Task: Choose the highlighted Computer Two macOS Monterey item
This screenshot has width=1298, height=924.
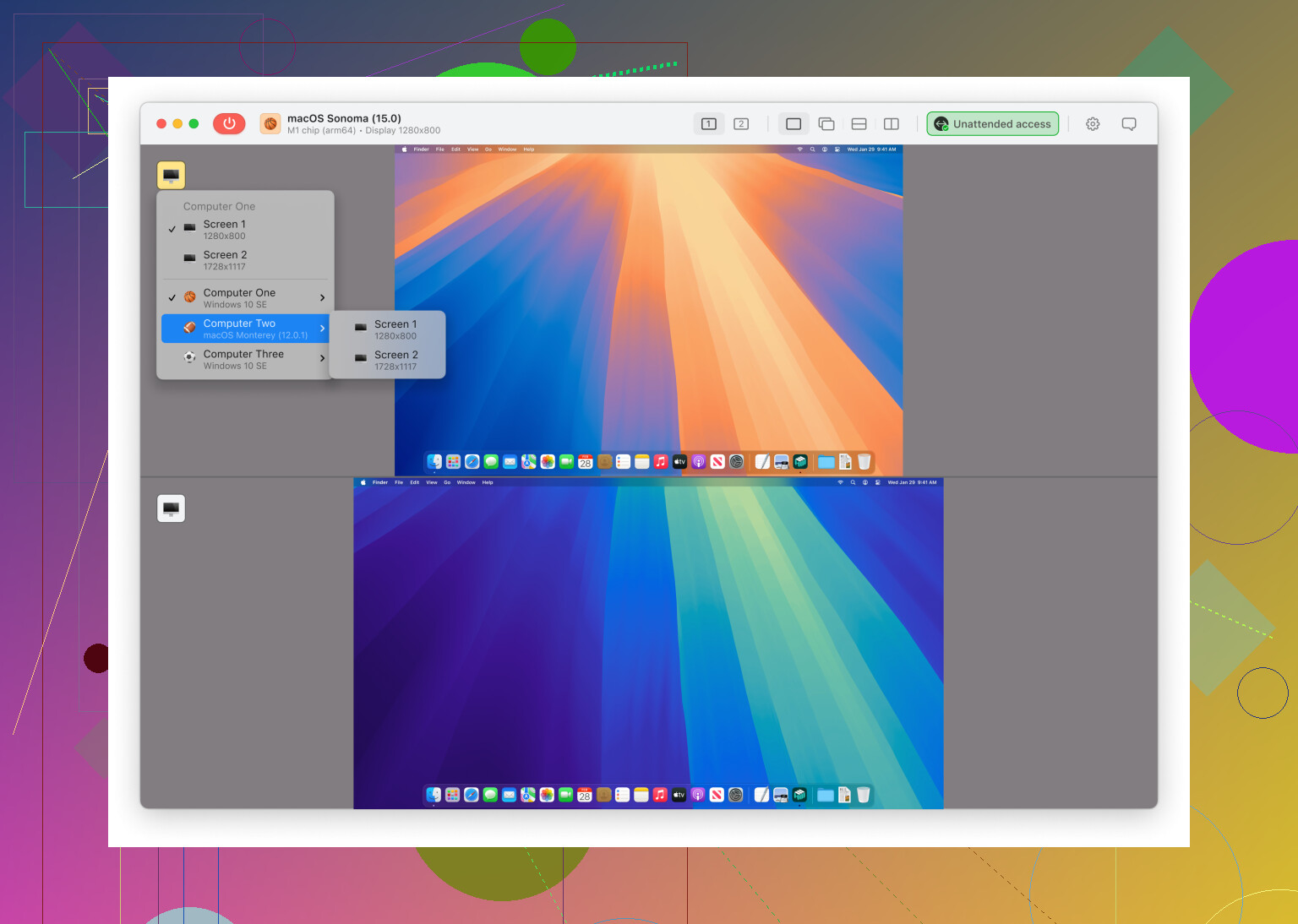Action: (x=245, y=329)
